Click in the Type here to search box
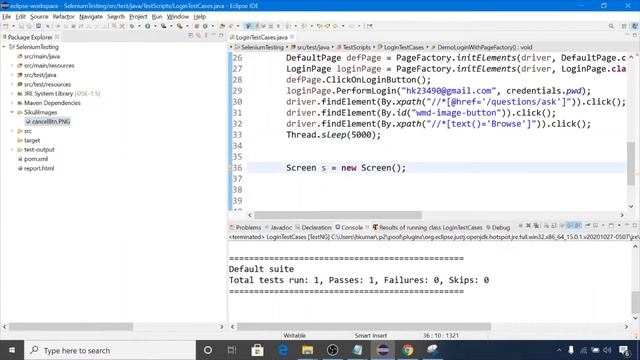 (110, 350)
